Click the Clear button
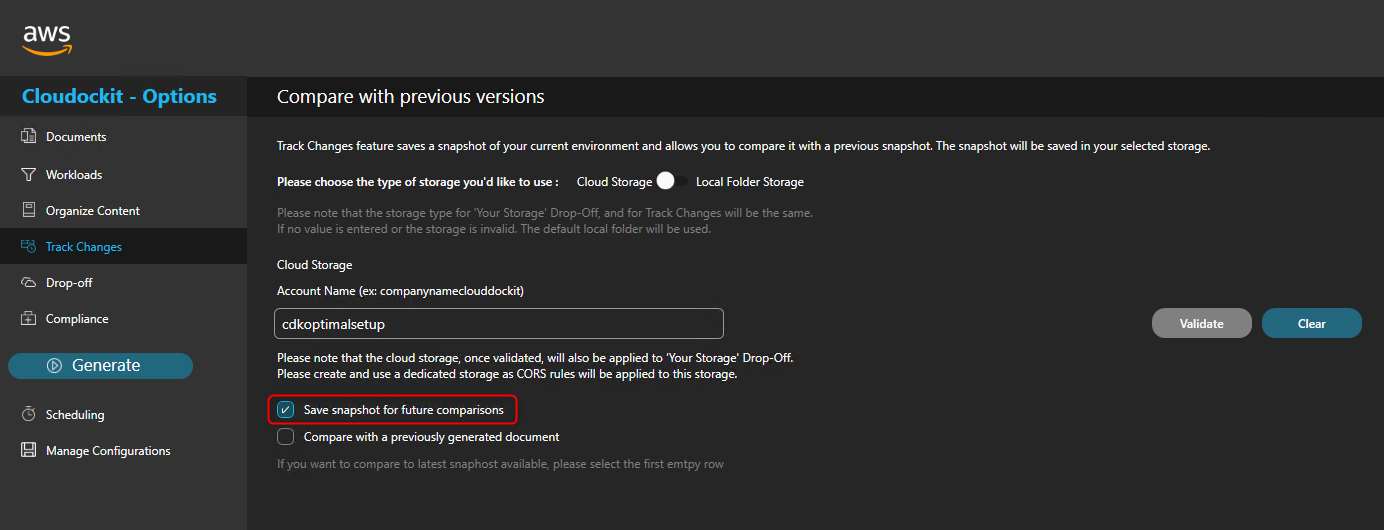This screenshot has width=1384, height=530. (1312, 324)
